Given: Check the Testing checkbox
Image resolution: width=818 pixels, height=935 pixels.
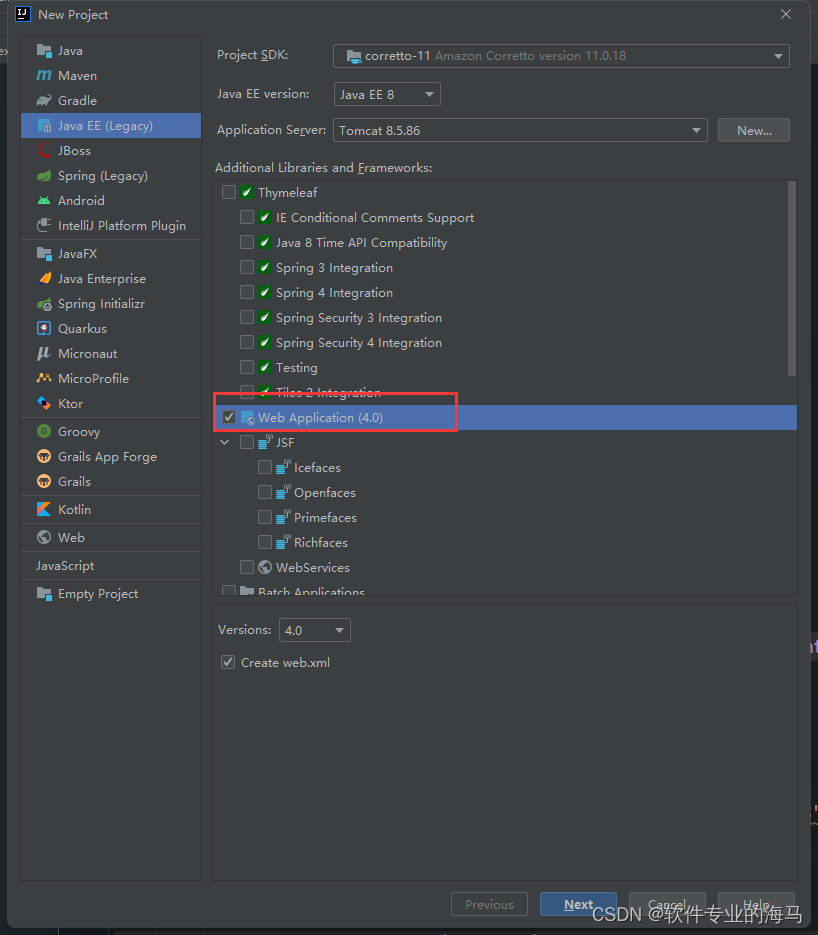Looking at the screenshot, I should coord(247,368).
